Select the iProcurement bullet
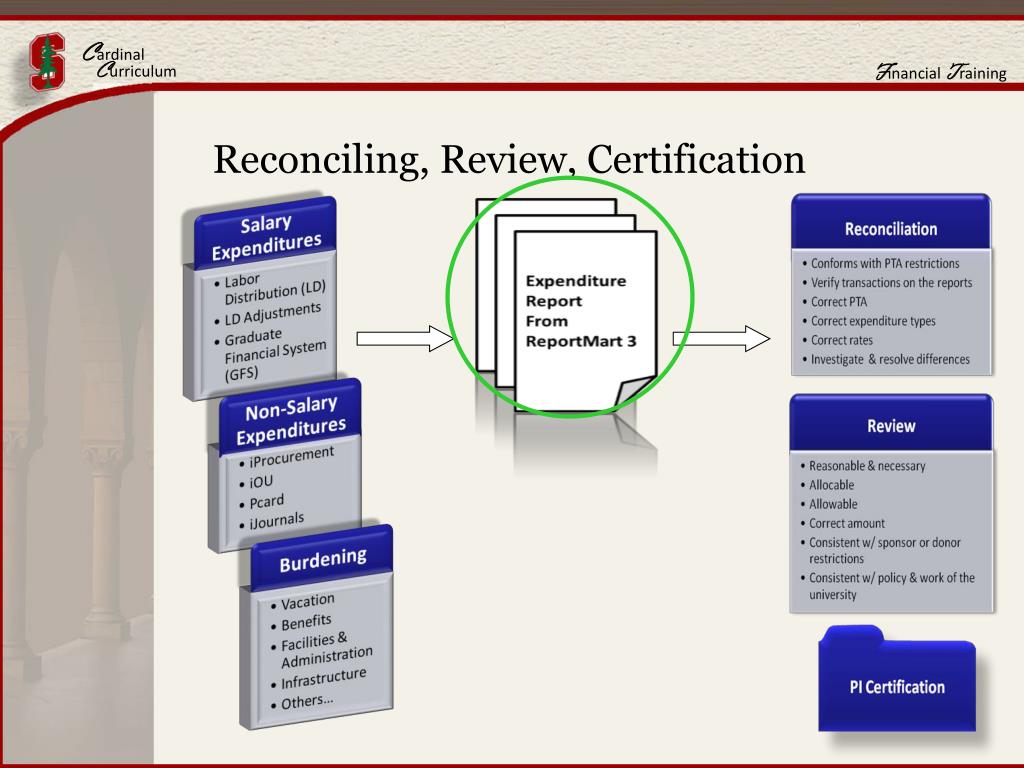Screen dimensions: 1024x768 coord(287,456)
